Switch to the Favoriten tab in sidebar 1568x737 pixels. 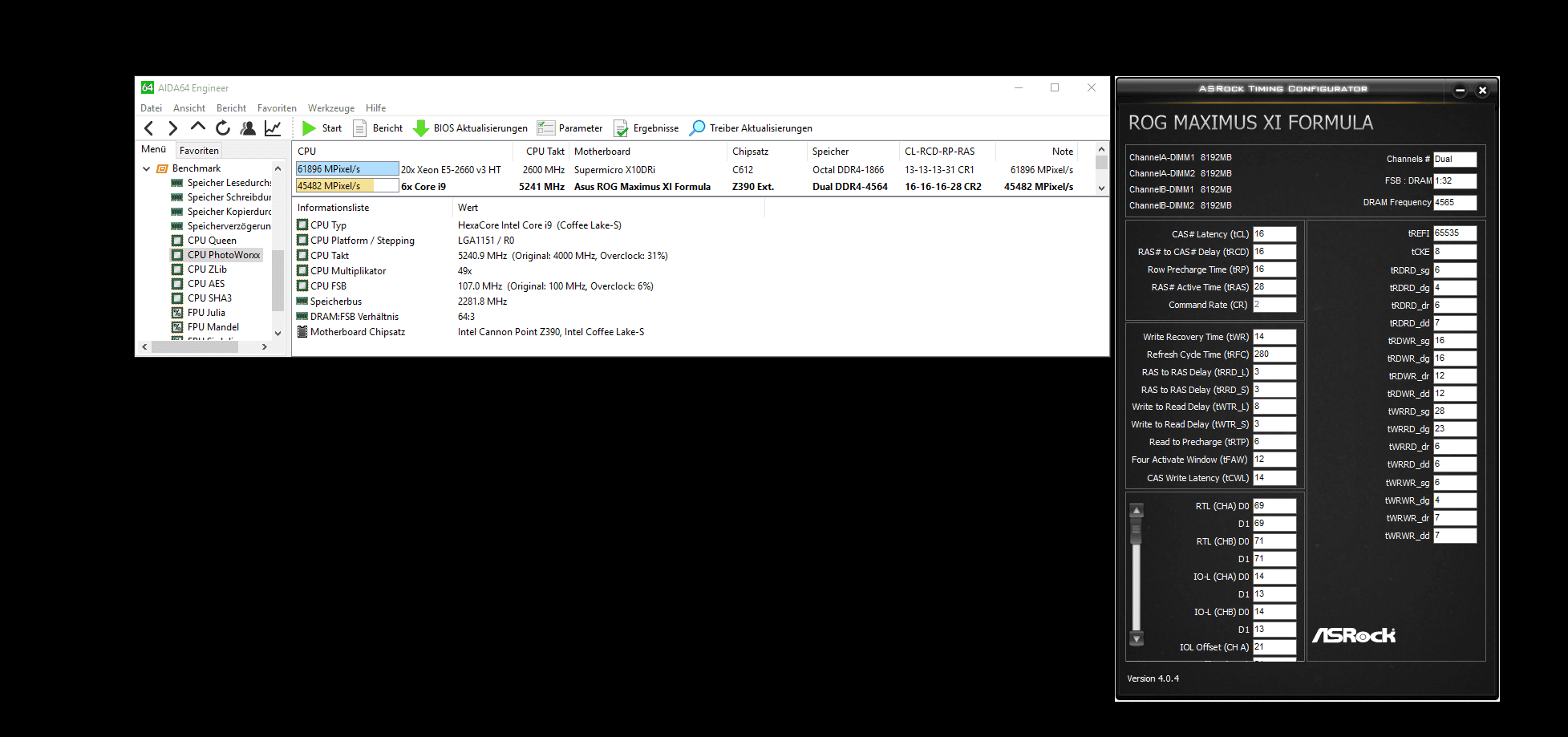click(199, 150)
